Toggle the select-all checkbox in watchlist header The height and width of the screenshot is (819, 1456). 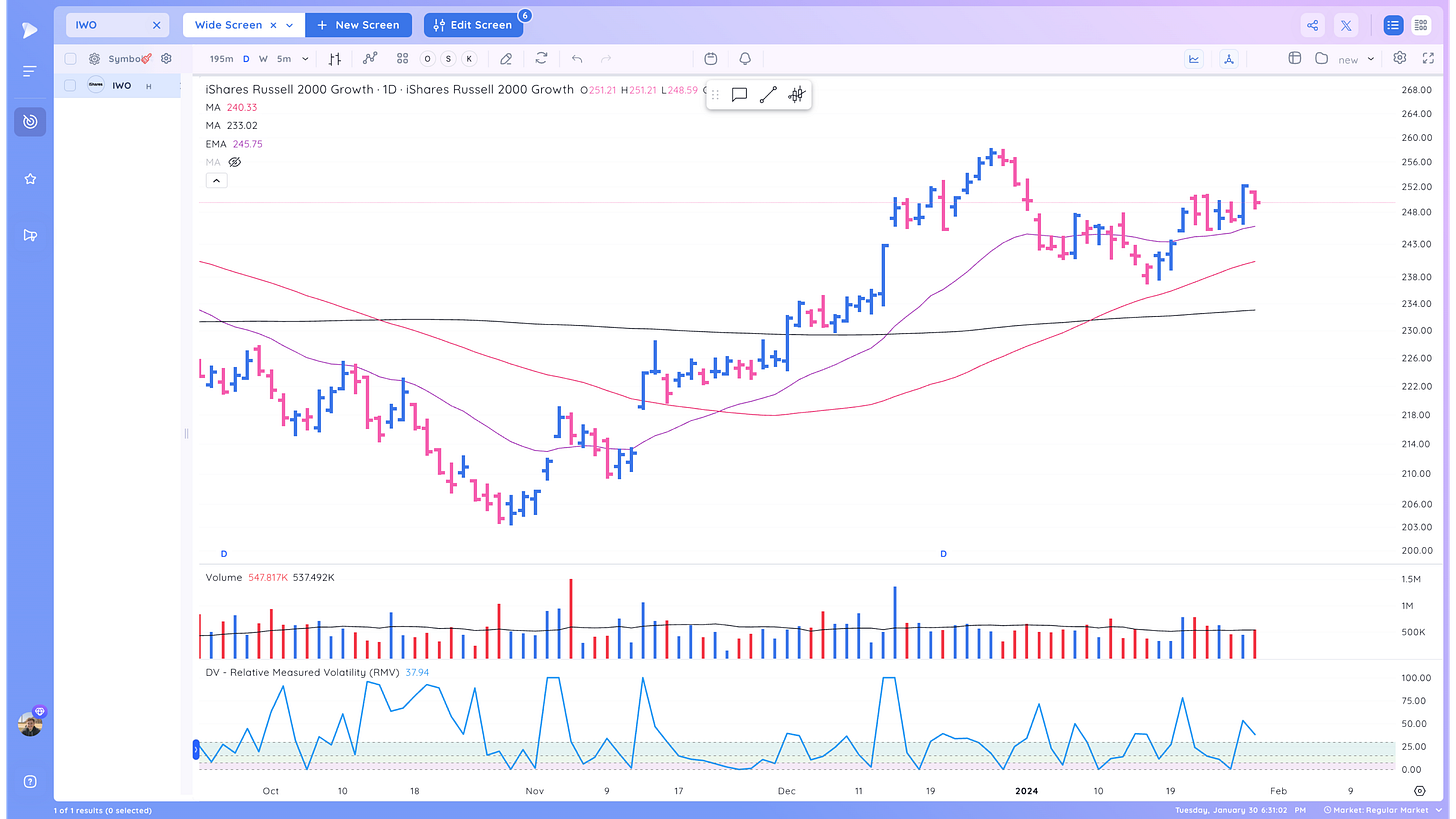[70, 59]
